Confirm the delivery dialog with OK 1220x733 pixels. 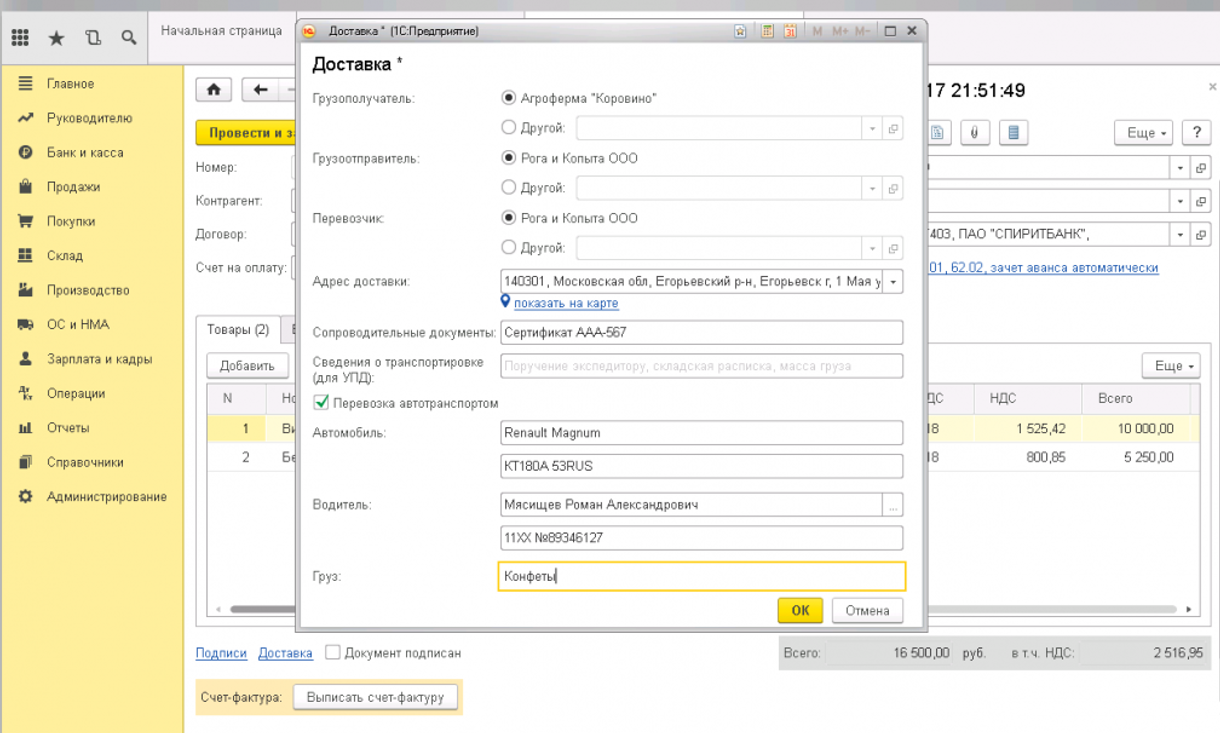[800, 610]
